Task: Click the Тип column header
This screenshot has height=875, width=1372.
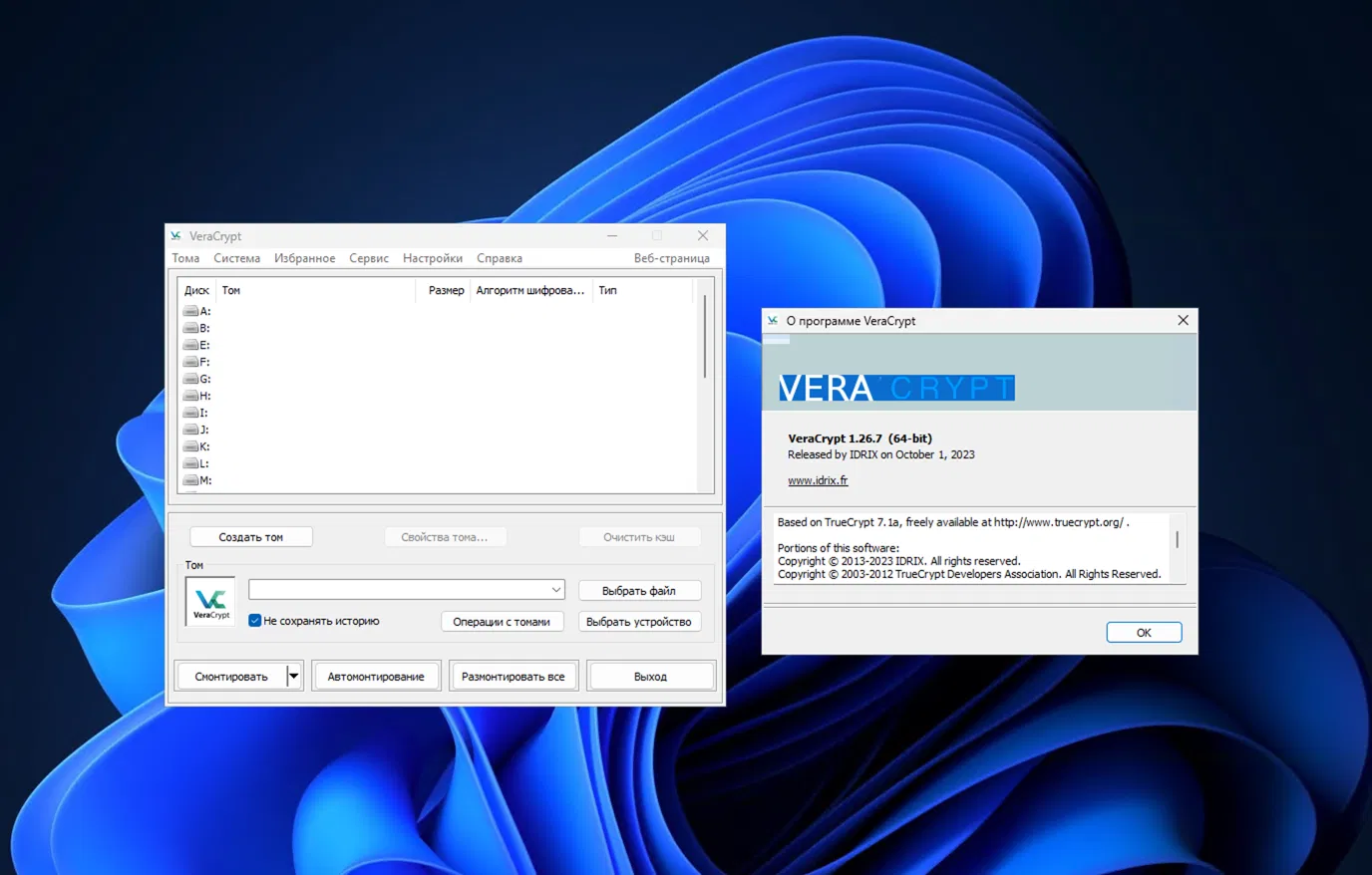Action: coord(642,291)
